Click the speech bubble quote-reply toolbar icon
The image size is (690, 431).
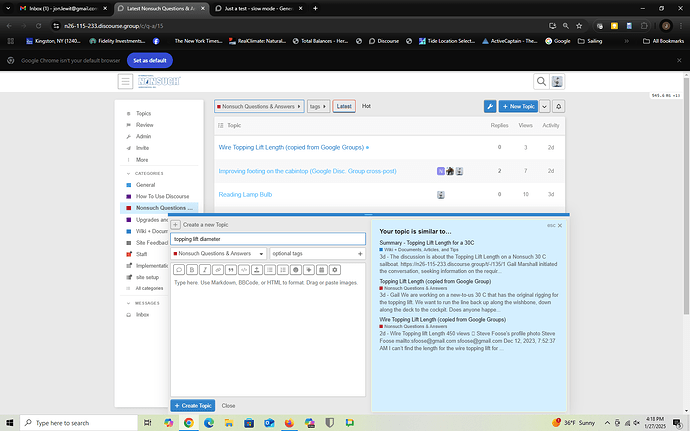[x=179, y=270]
